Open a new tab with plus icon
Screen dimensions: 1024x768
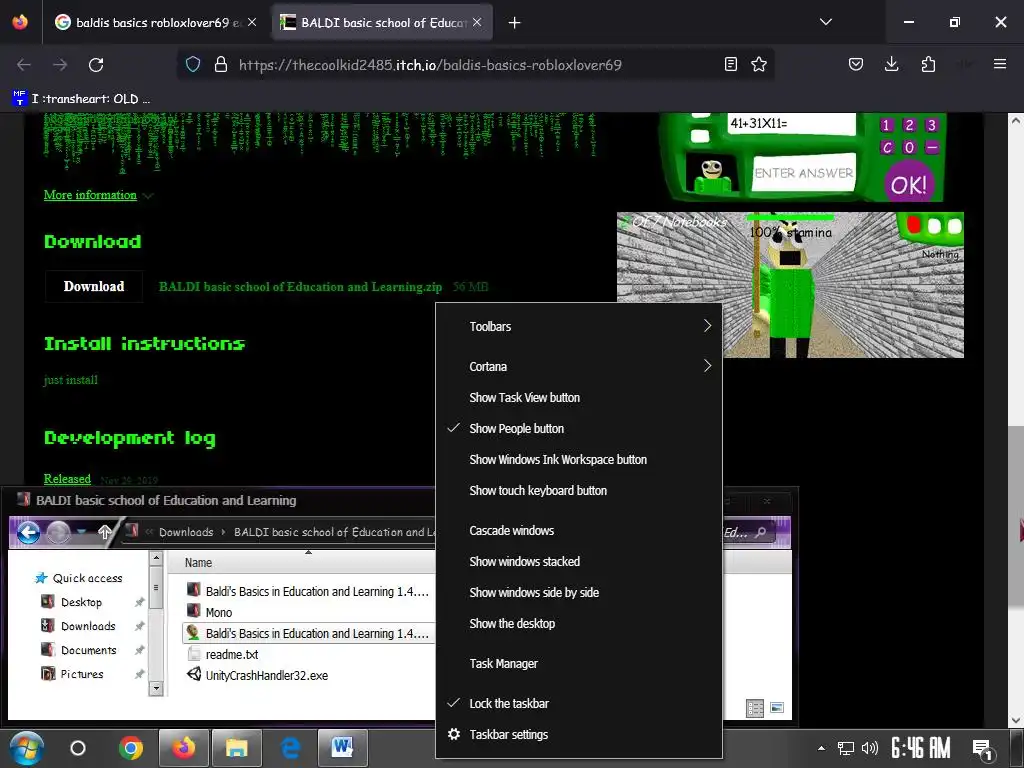(x=515, y=23)
